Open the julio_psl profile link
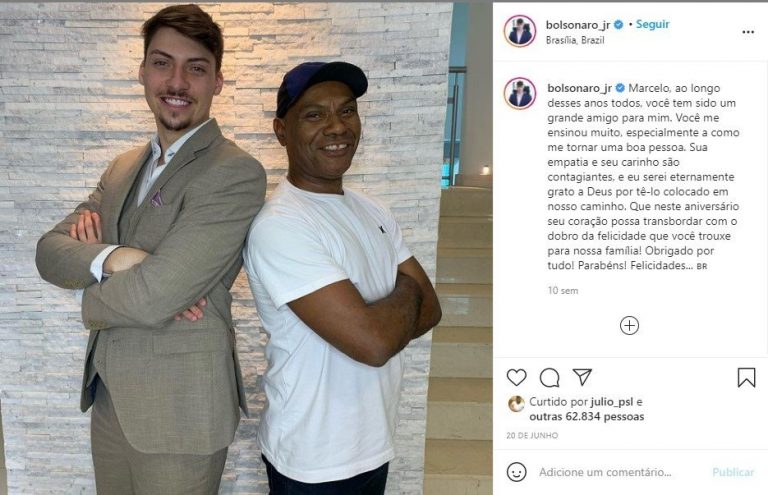 point(612,402)
